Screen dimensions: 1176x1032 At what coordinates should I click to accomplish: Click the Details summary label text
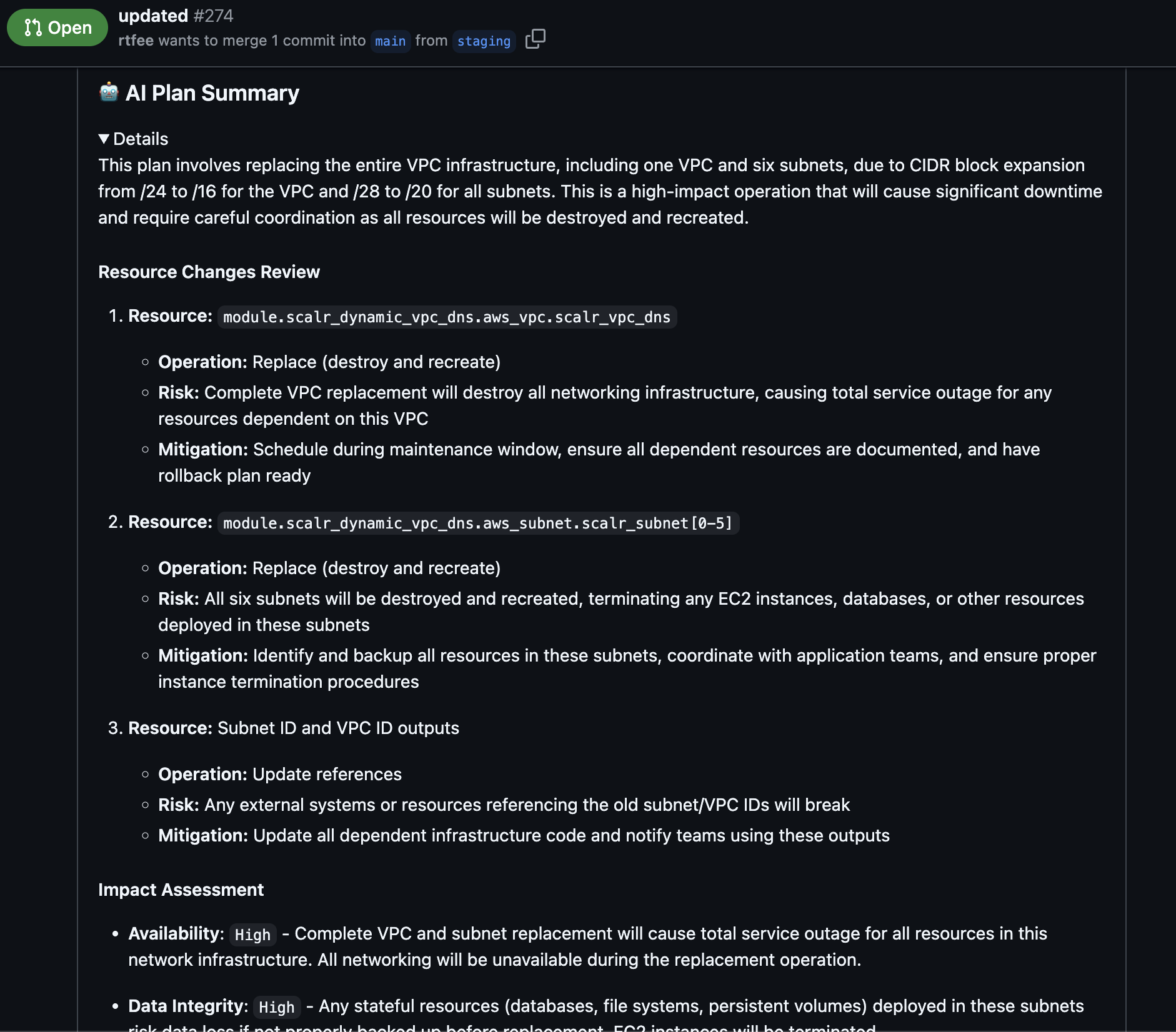coord(141,139)
